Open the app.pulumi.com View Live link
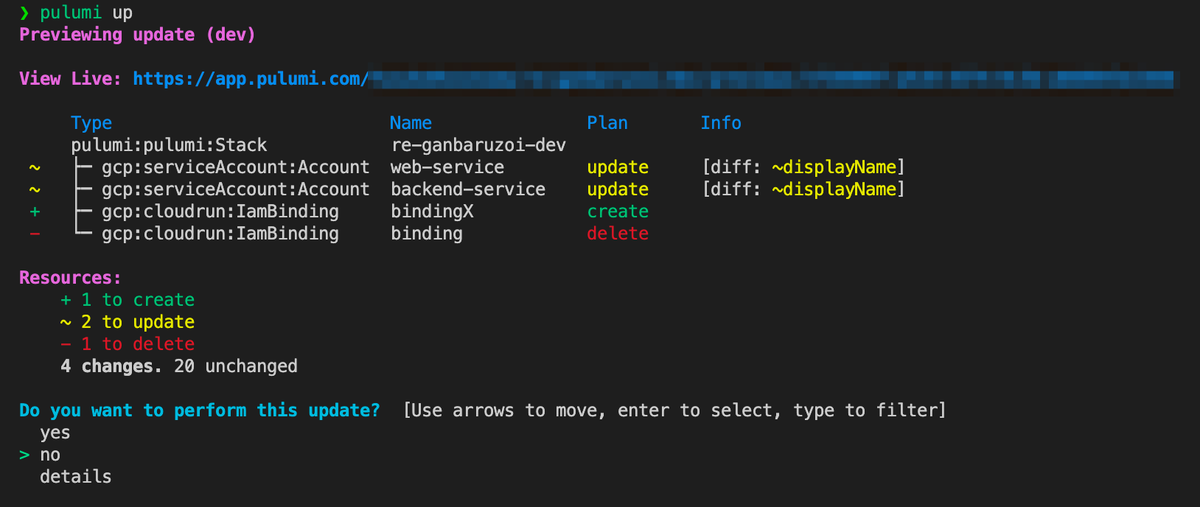Viewport: 1200px width, 507px height. click(x=252, y=78)
